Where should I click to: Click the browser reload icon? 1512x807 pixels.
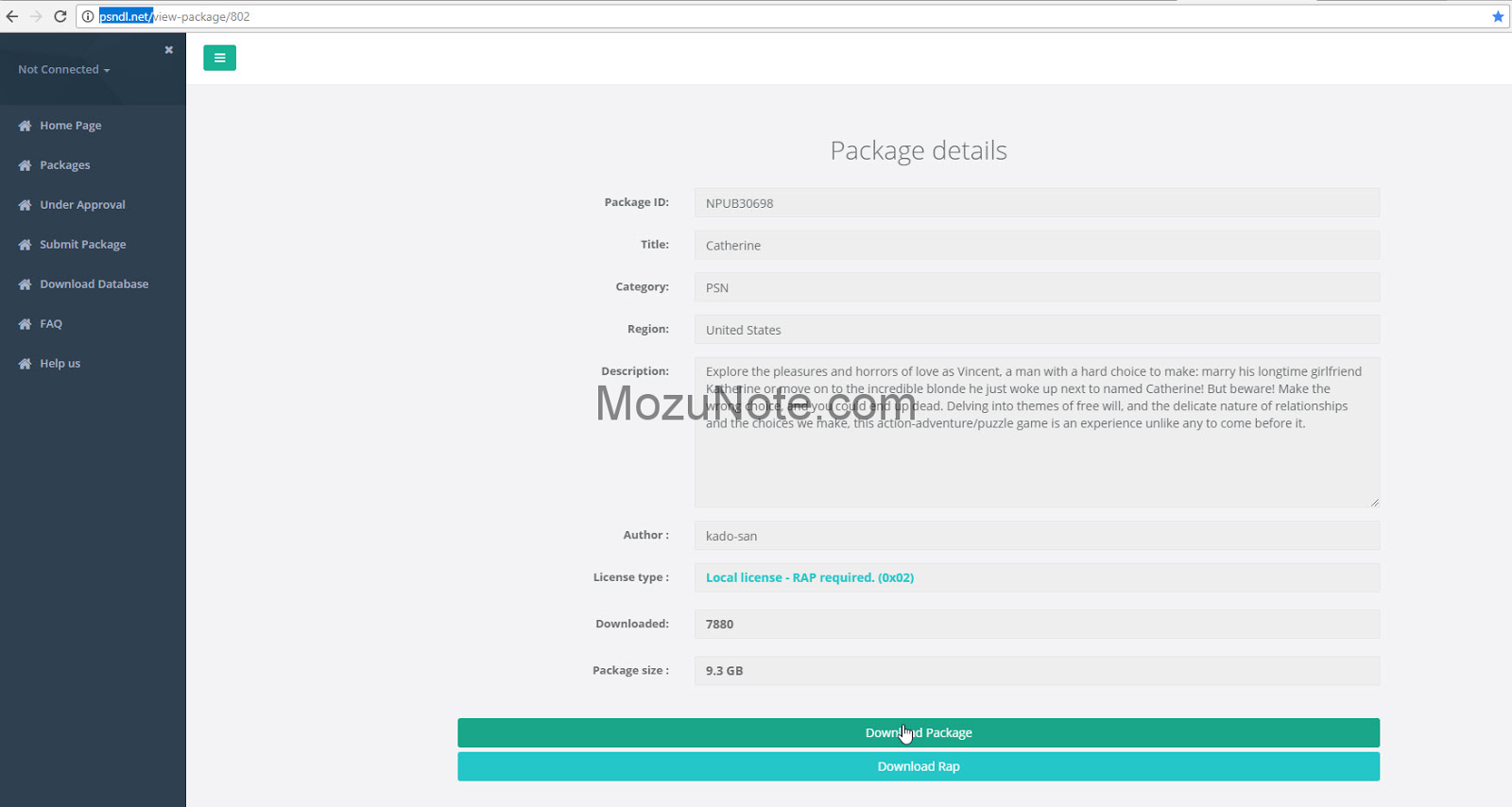click(60, 16)
